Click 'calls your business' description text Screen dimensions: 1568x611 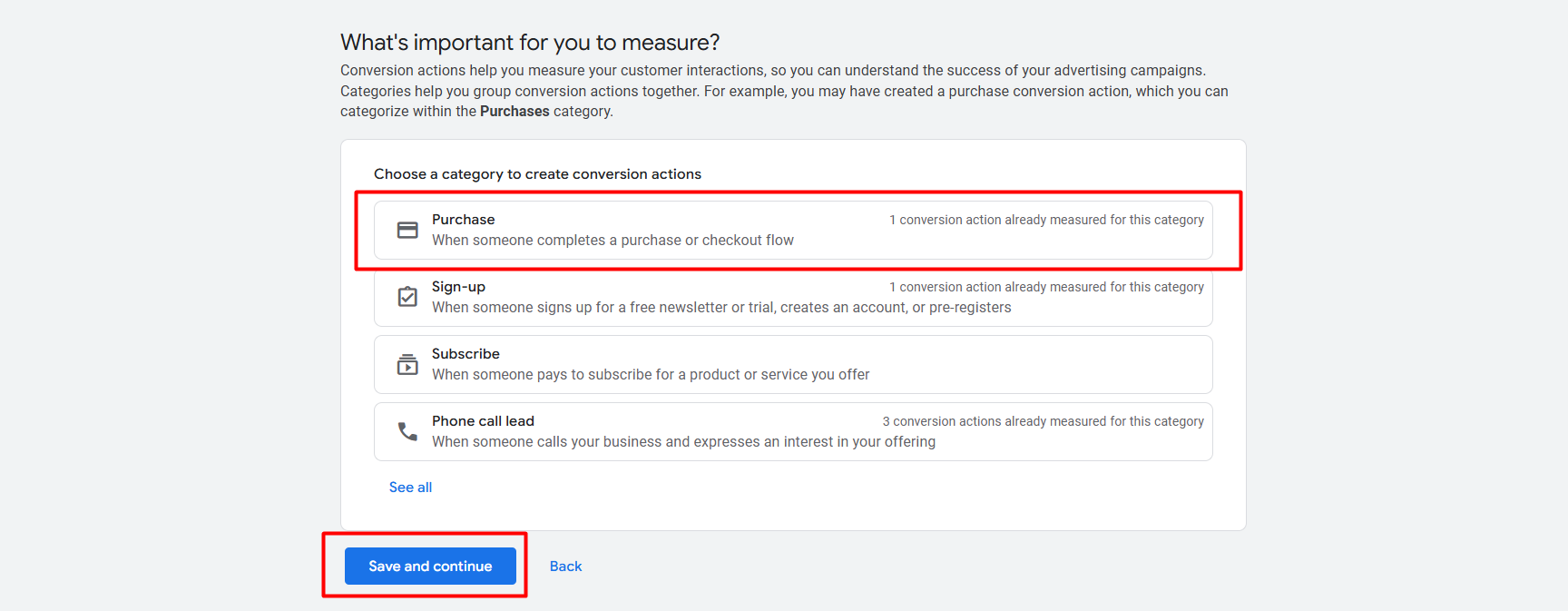pyautogui.click(x=683, y=442)
